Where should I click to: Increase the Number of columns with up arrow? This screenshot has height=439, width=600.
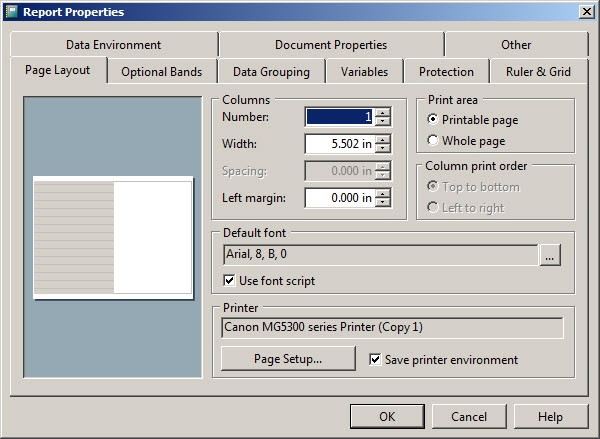pyautogui.click(x=383, y=112)
